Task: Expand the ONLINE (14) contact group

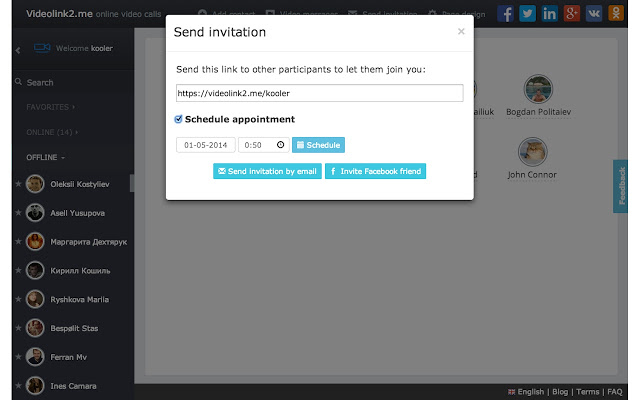Action: 52,131
